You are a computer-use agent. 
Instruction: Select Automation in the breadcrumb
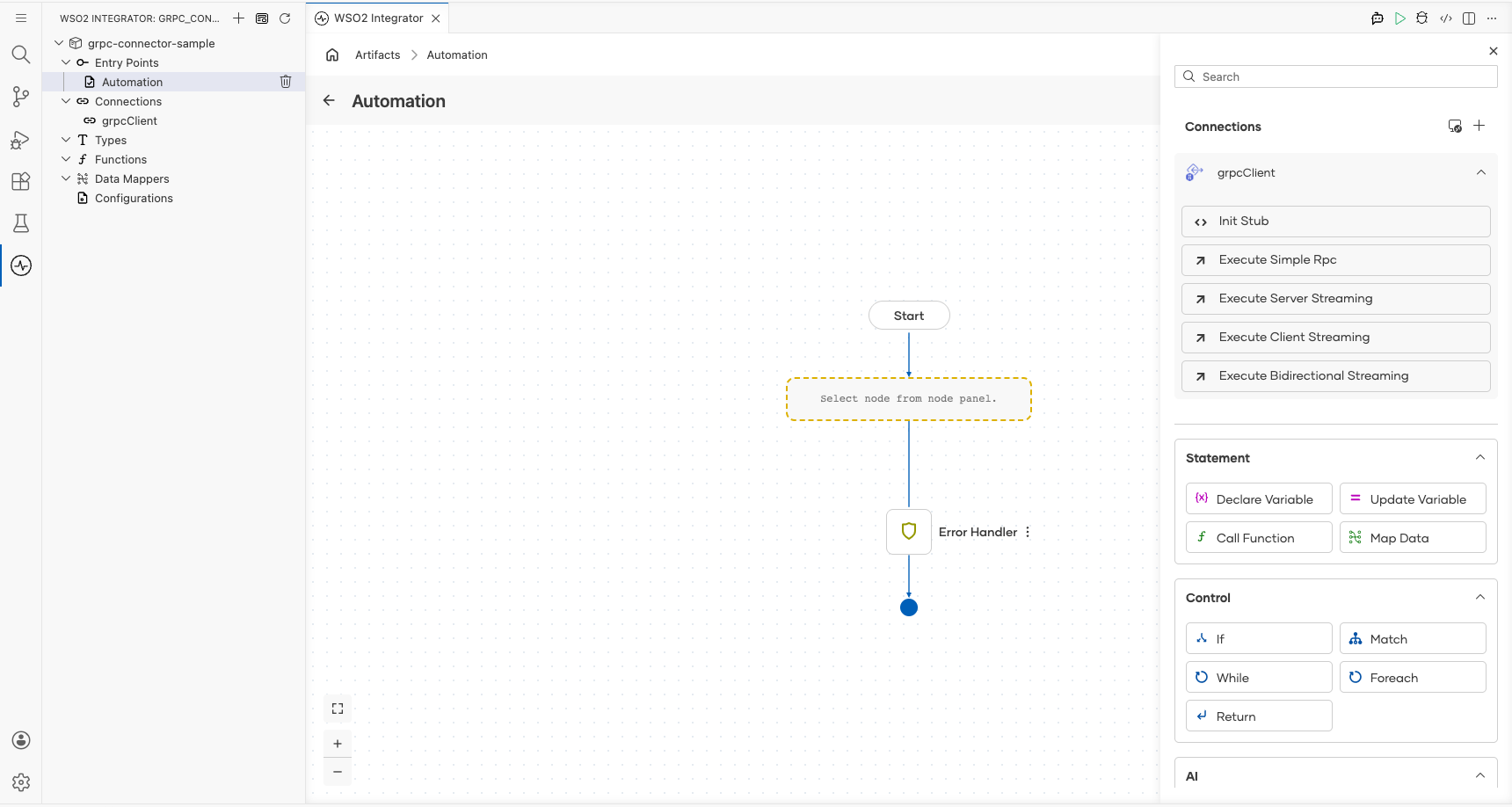457,55
